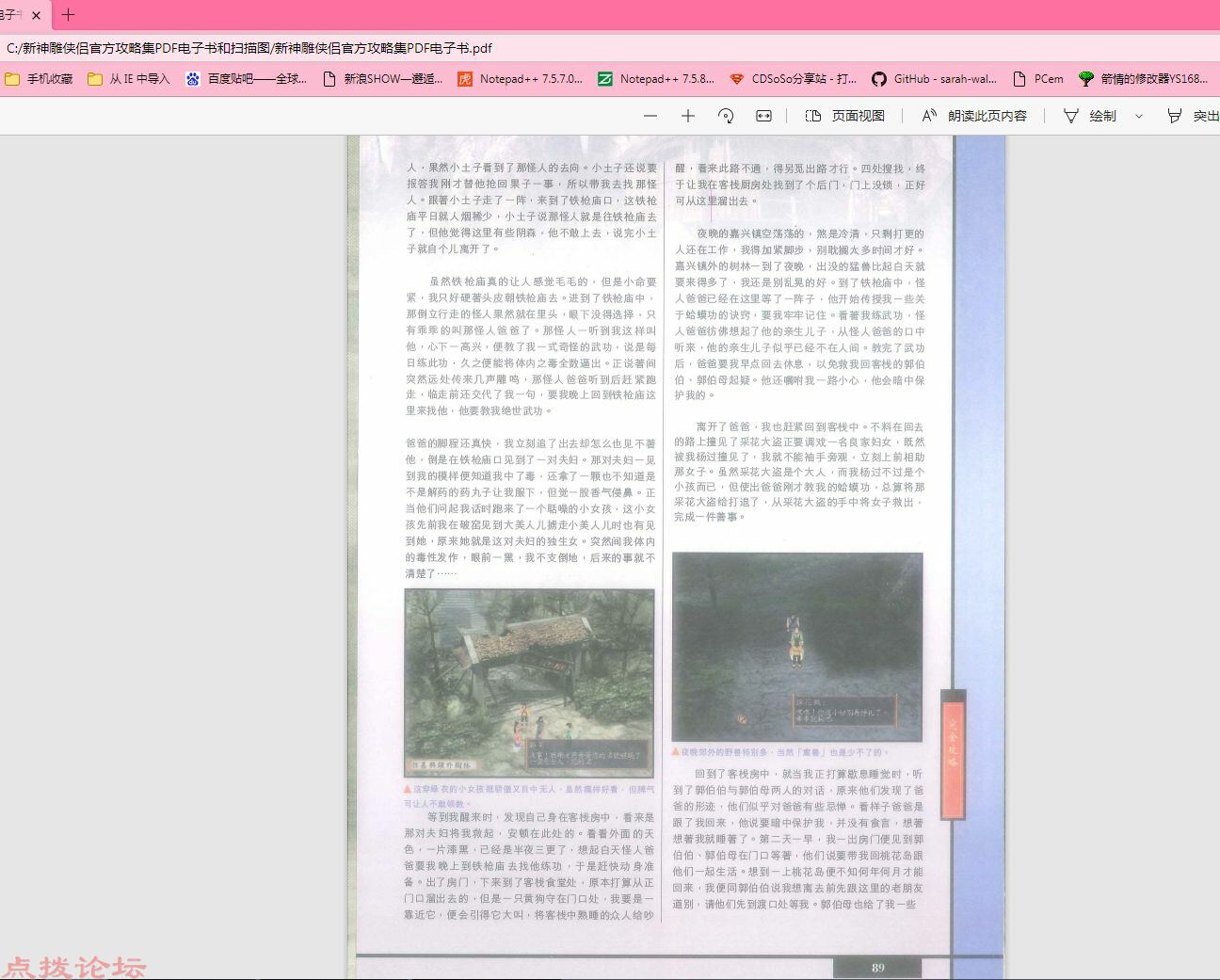The image size is (1220, 980).
Task: Select the 突出 highlight tool
Action: (x=1193, y=116)
